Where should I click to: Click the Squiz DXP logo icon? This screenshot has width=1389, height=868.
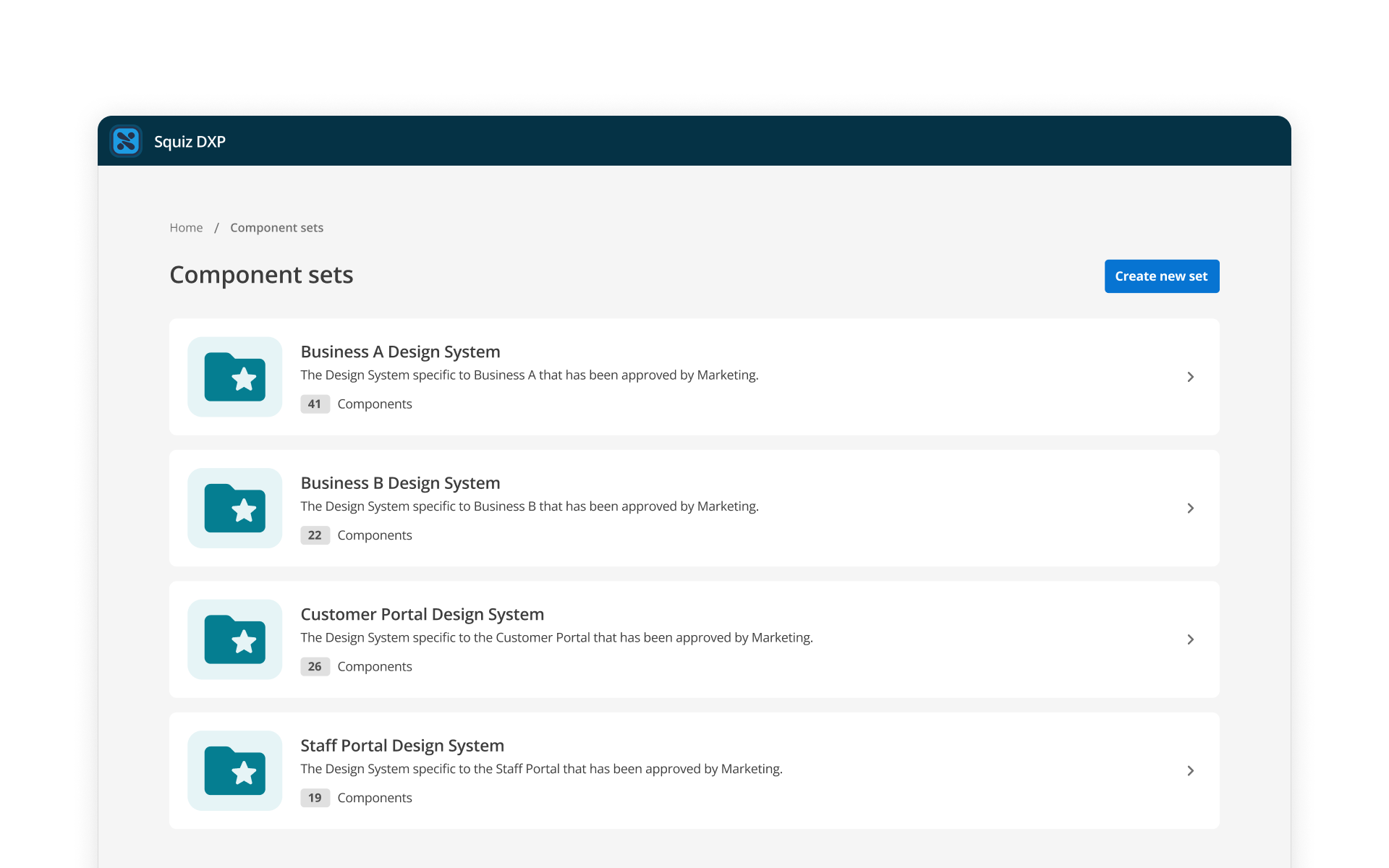point(126,141)
